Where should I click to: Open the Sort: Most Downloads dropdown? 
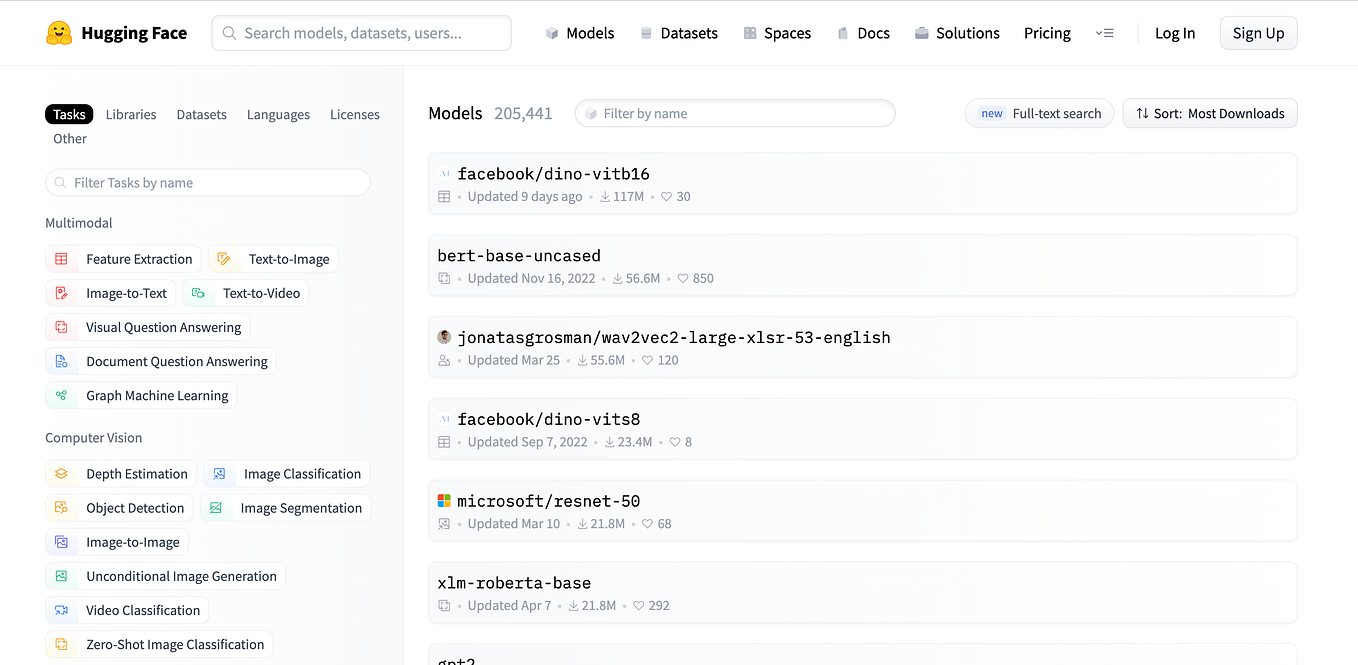tap(1209, 113)
